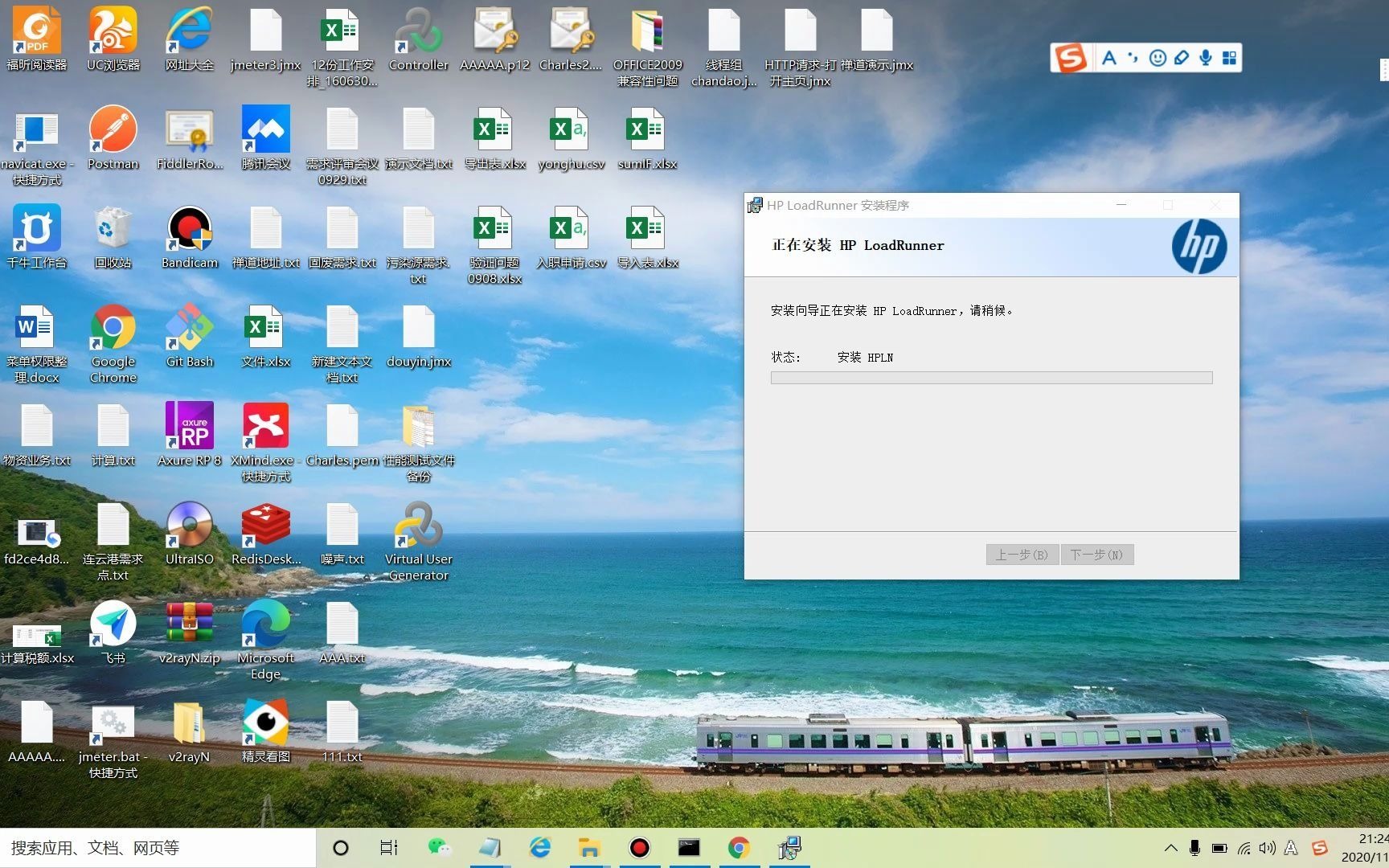Toggle Sogou punctuation mode button

(x=1133, y=58)
